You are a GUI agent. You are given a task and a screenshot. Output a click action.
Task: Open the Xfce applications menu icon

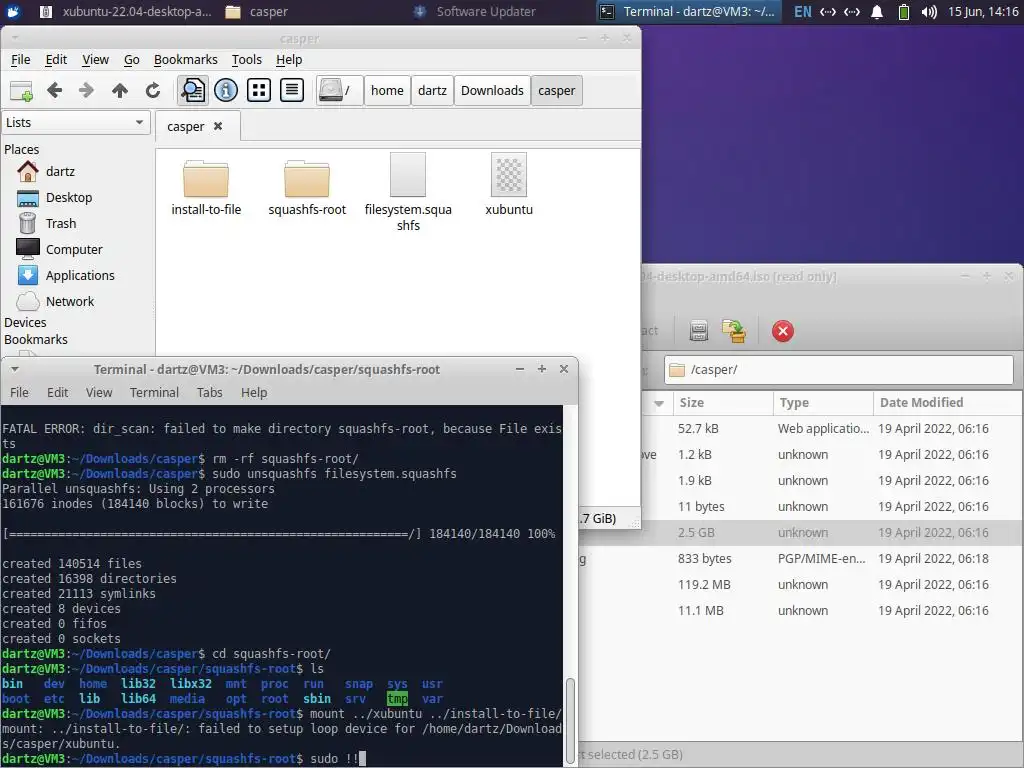click(13, 12)
